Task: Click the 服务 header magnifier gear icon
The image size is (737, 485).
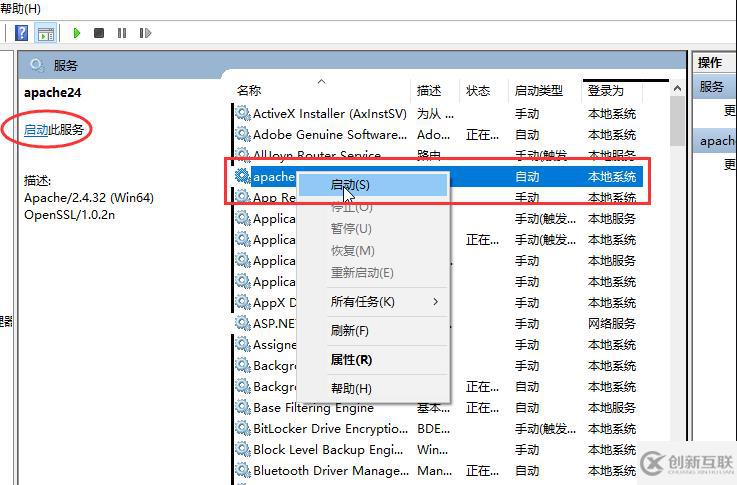Action: click(38, 65)
